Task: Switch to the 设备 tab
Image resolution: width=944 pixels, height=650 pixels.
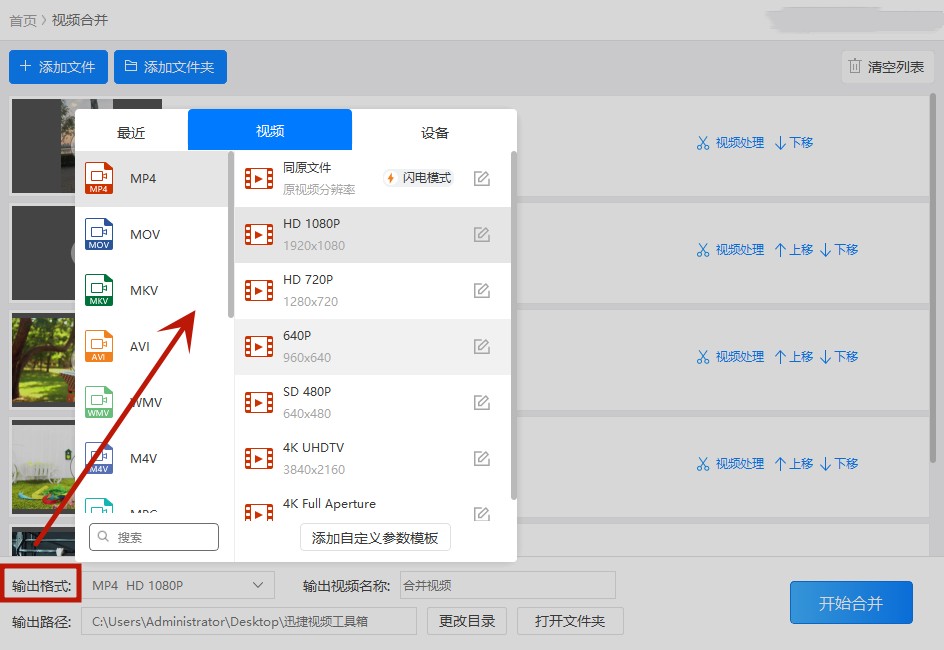Action: (x=434, y=132)
